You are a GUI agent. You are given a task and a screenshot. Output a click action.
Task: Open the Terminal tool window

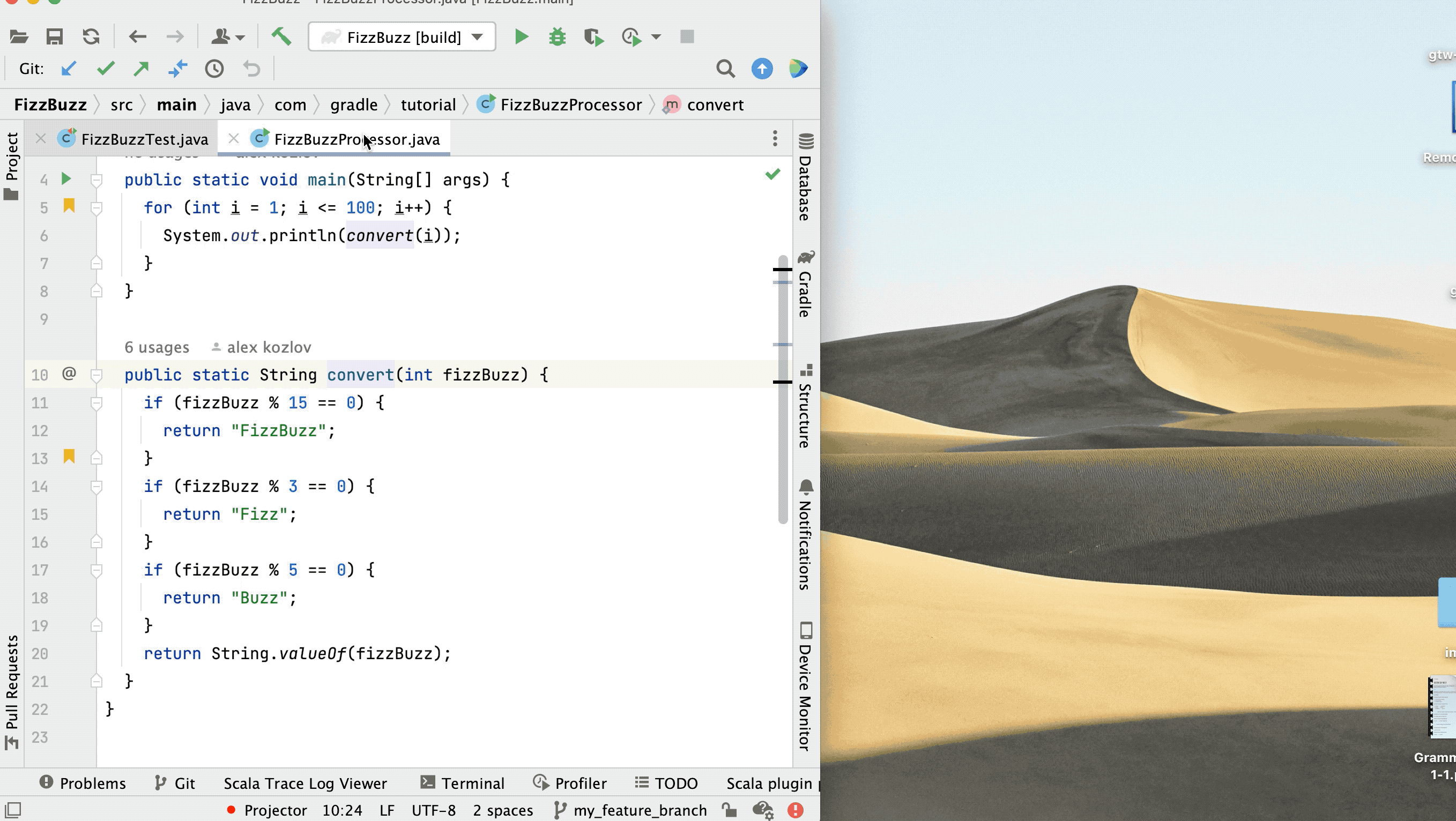(462, 783)
